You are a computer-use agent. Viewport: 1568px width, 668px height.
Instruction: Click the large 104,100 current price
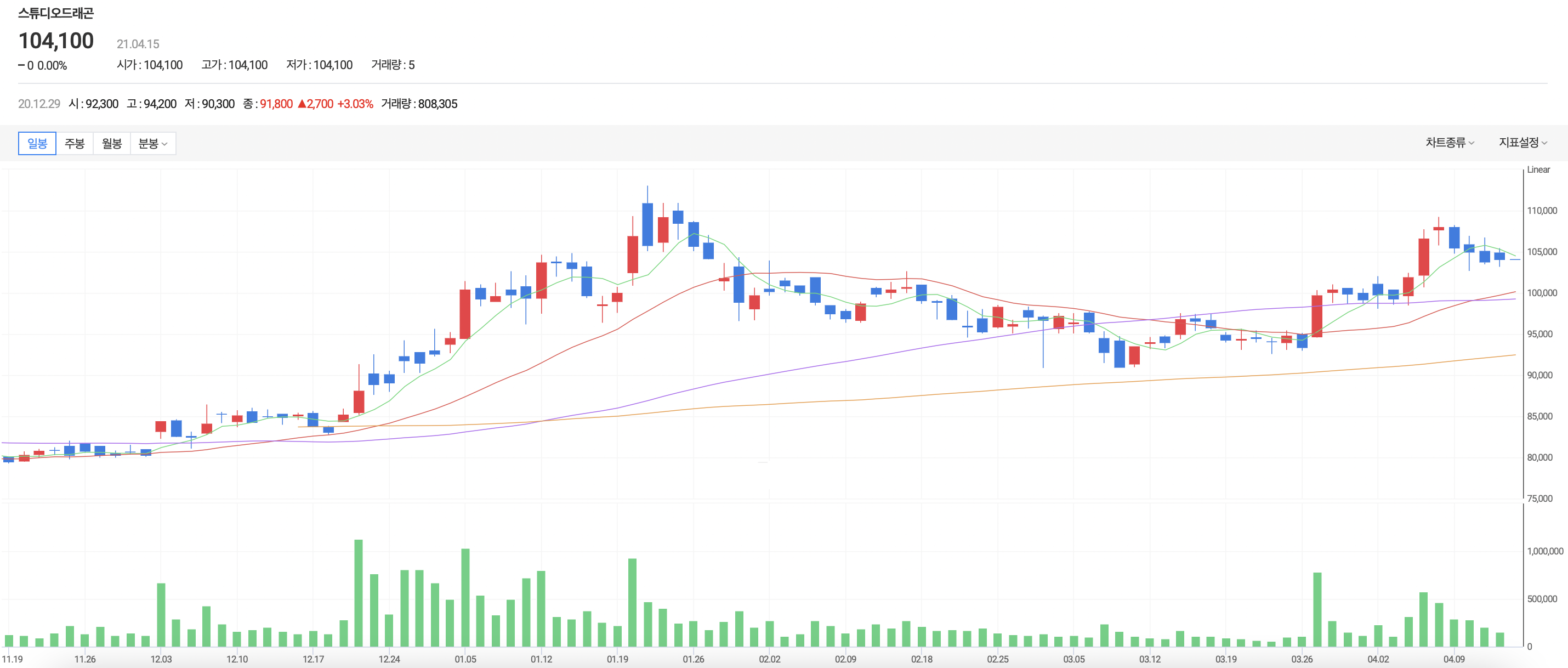tap(56, 41)
